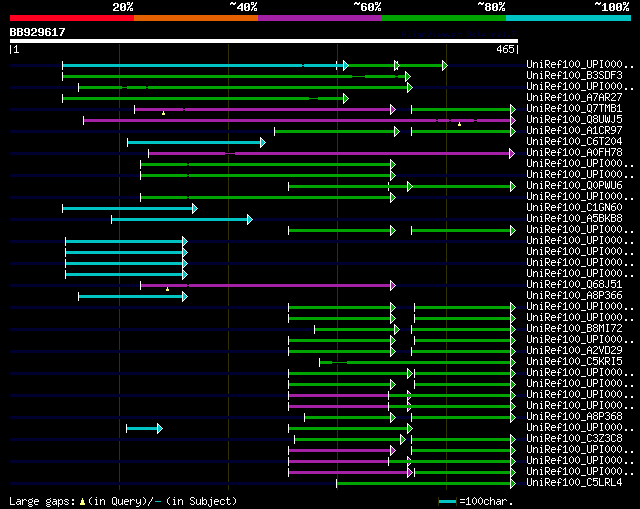Screen dimensions: 640x509
Task: Select the UniRef100_A8P366 label
Action: [574, 296]
